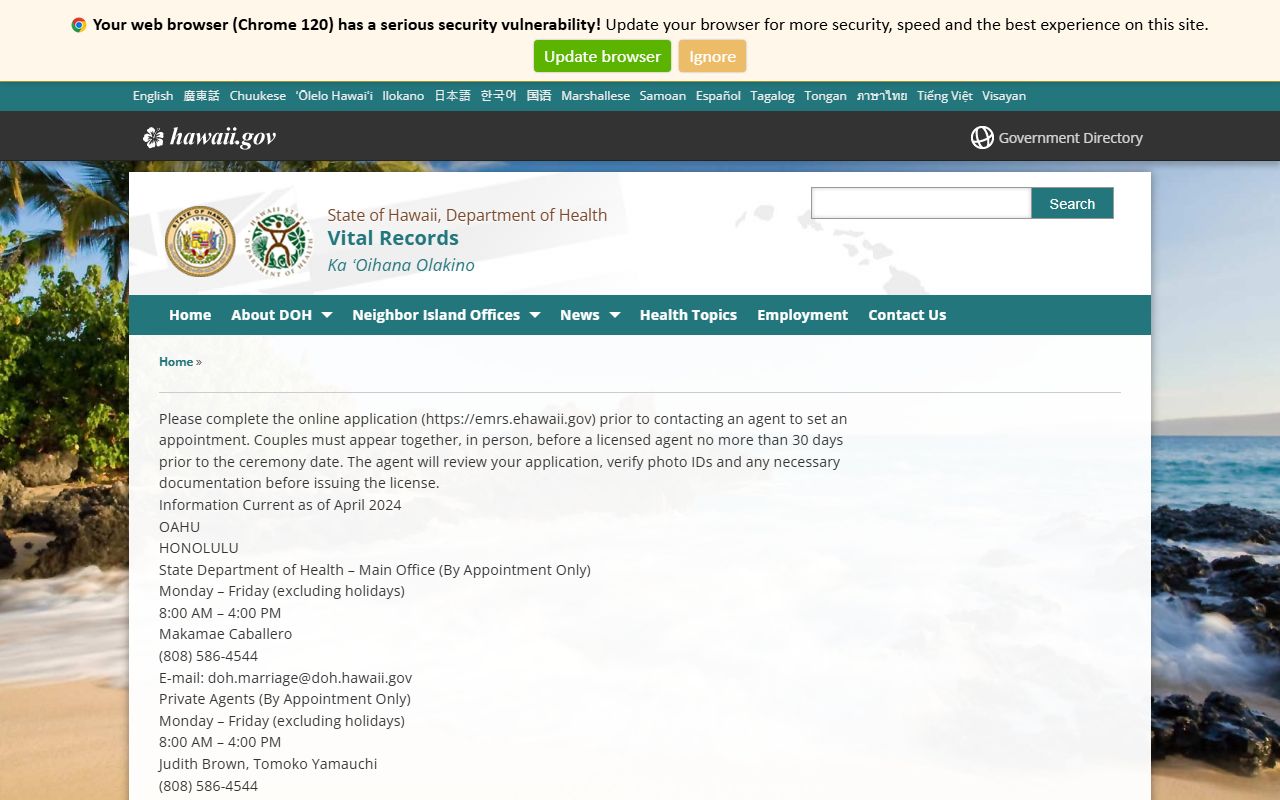
Task: Switch language to Español
Action: [x=718, y=96]
